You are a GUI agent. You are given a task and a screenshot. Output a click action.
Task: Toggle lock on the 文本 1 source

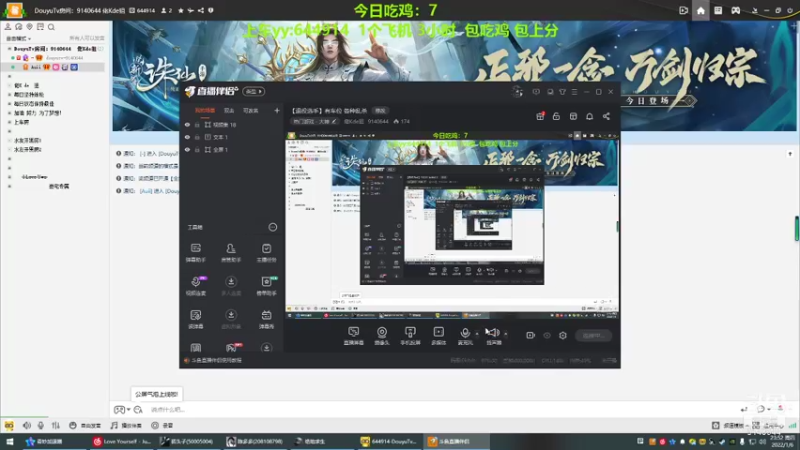click(x=197, y=137)
